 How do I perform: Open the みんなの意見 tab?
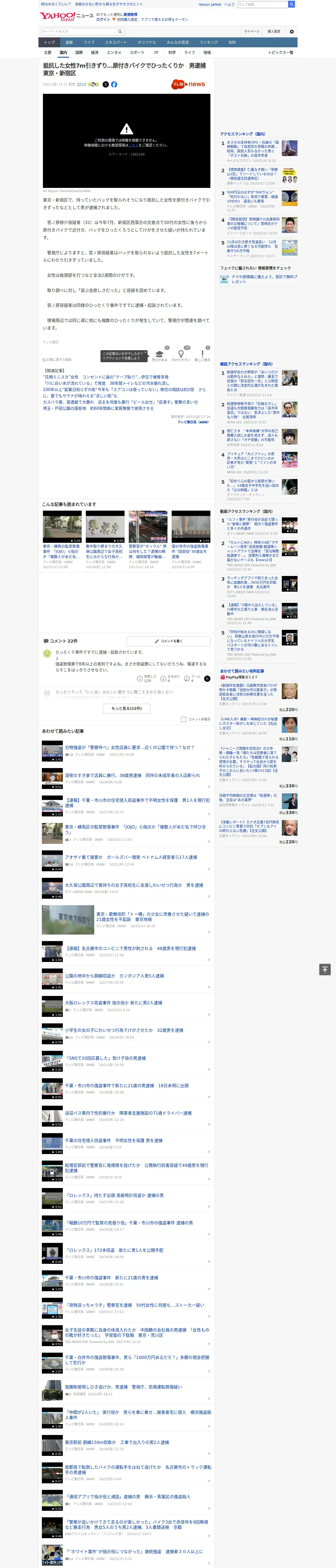178,43
